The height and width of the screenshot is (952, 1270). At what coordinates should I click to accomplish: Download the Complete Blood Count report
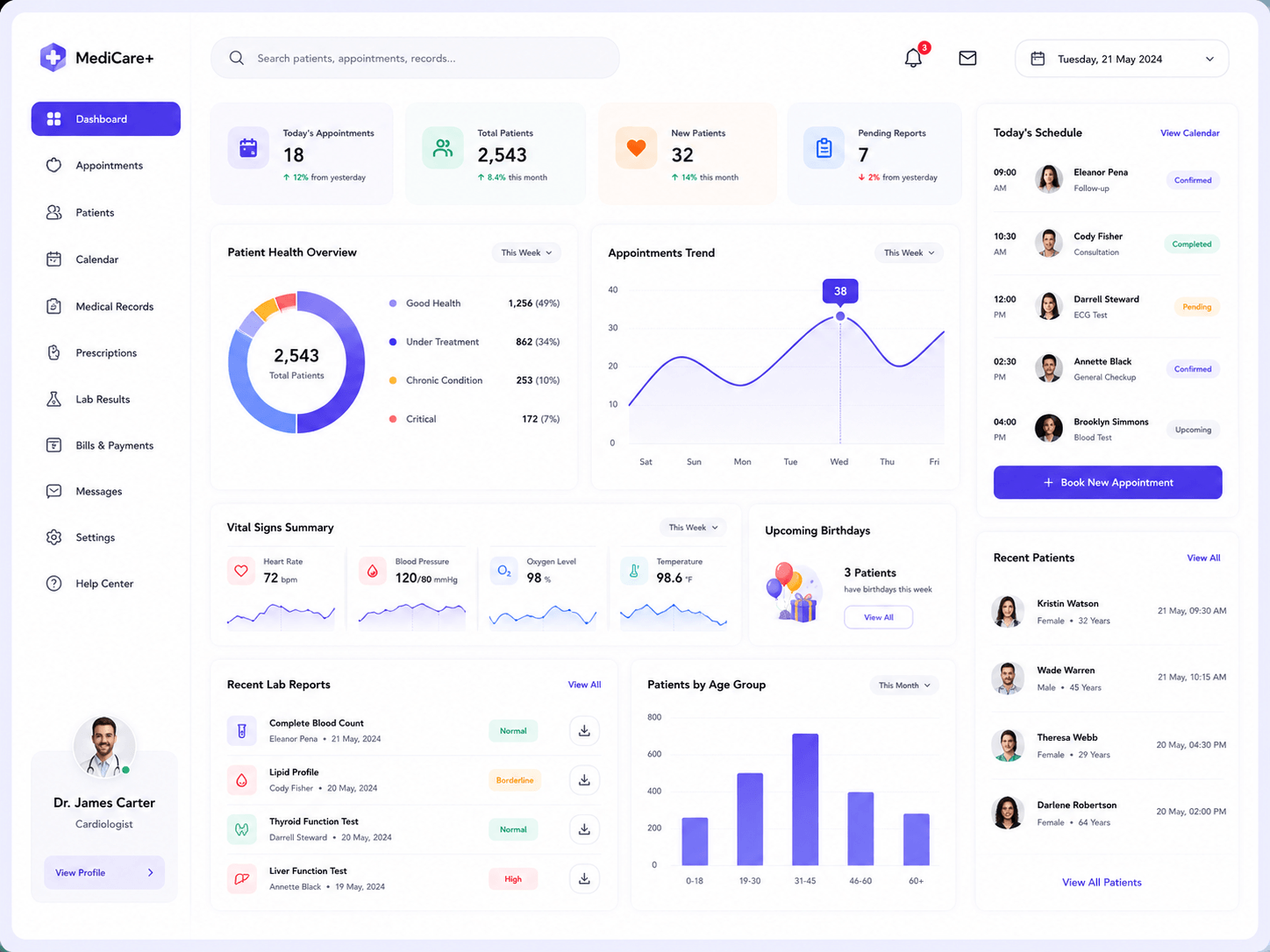point(584,730)
